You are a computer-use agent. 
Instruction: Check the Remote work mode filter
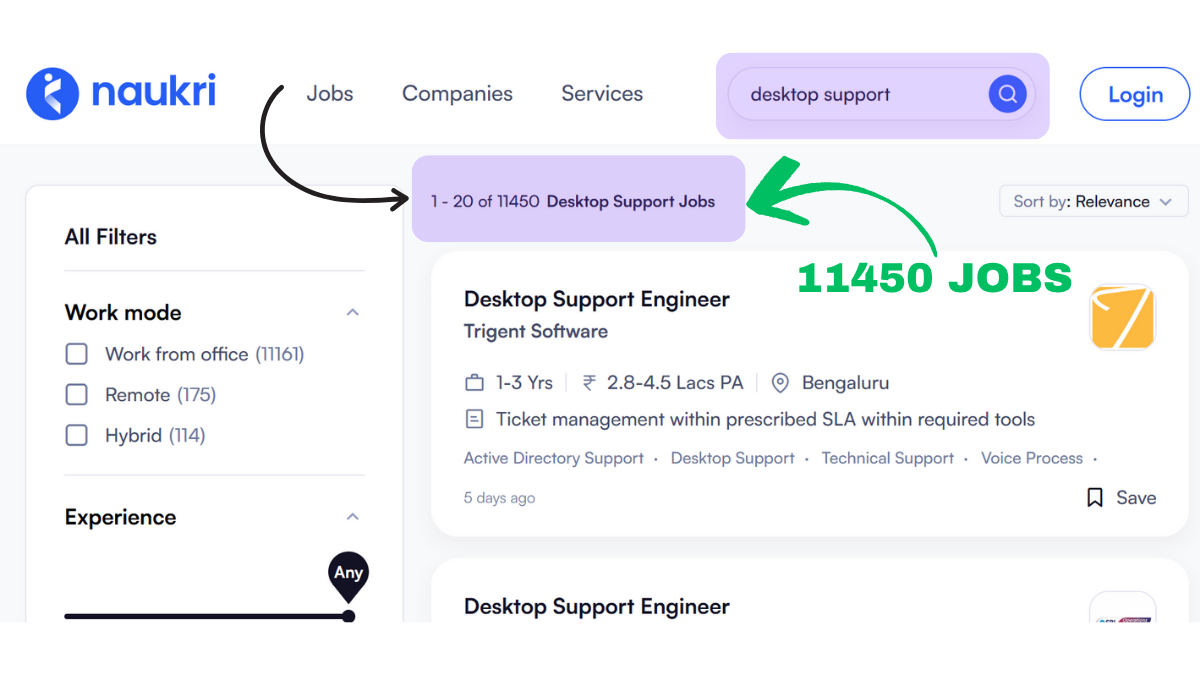[77, 395]
